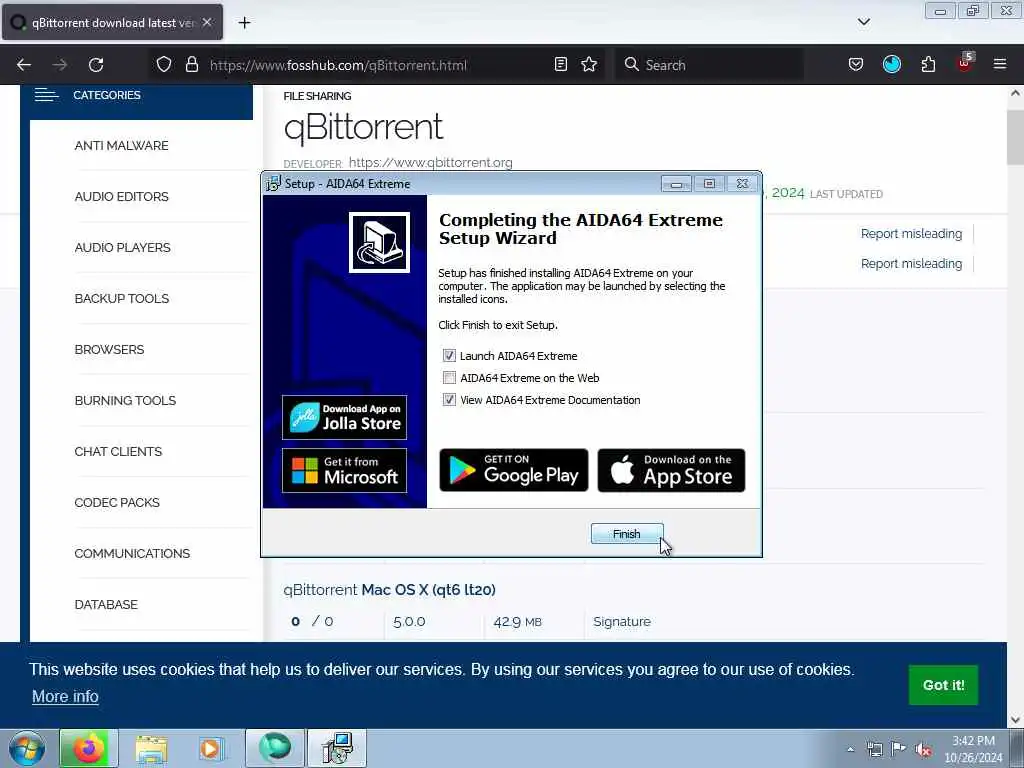
Task: Click the Signature link for Mac OS X
Action: pos(622,622)
